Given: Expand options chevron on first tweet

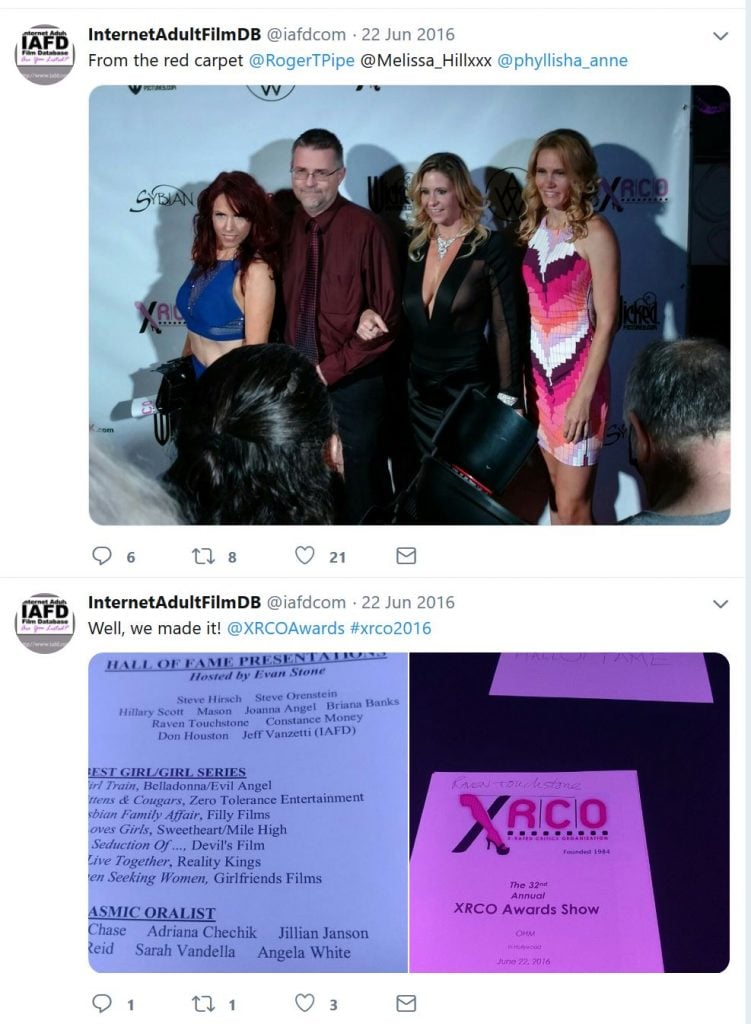Looking at the screenshot, I should (720, 36).
